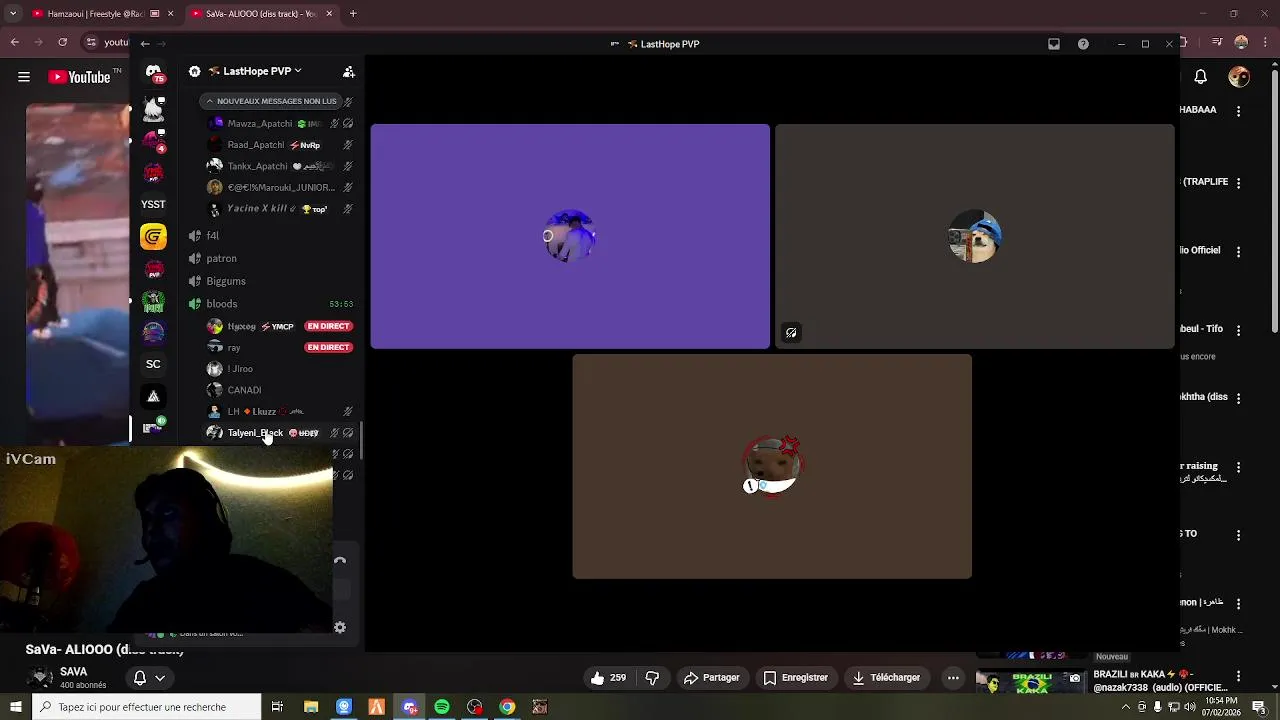Open the triangle logo server icon
1280x720 pixels.
point(153,396)
